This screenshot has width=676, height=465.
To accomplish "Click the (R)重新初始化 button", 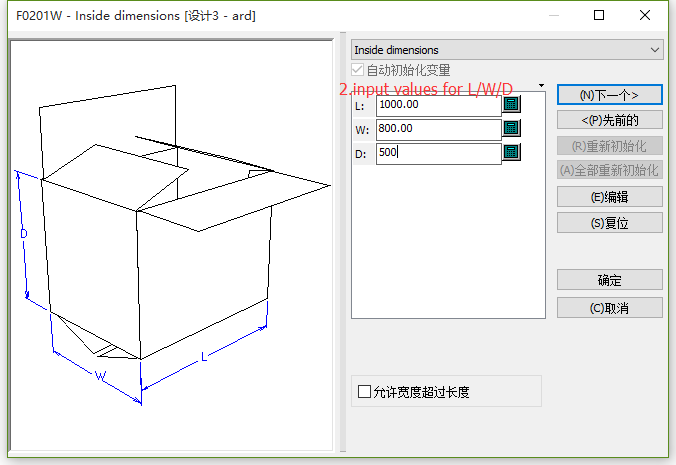I will 609,145.
